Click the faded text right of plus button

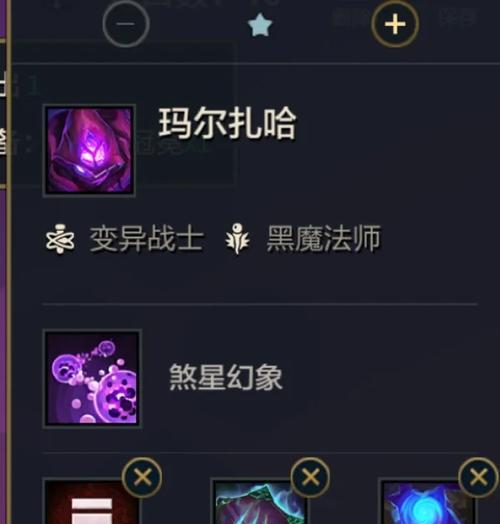click(x=458, y=17)
